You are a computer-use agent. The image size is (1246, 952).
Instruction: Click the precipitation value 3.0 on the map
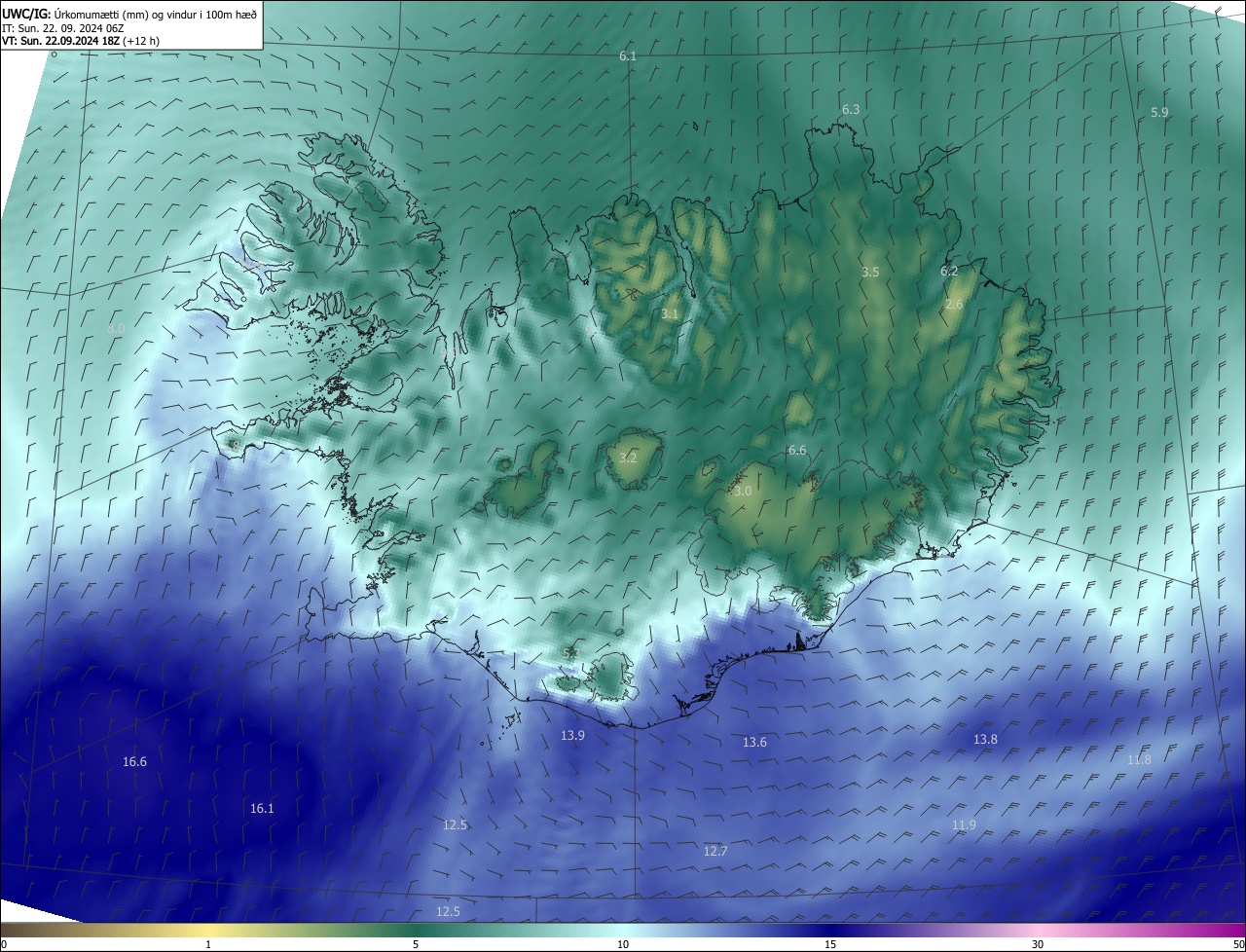pos(743,492)
